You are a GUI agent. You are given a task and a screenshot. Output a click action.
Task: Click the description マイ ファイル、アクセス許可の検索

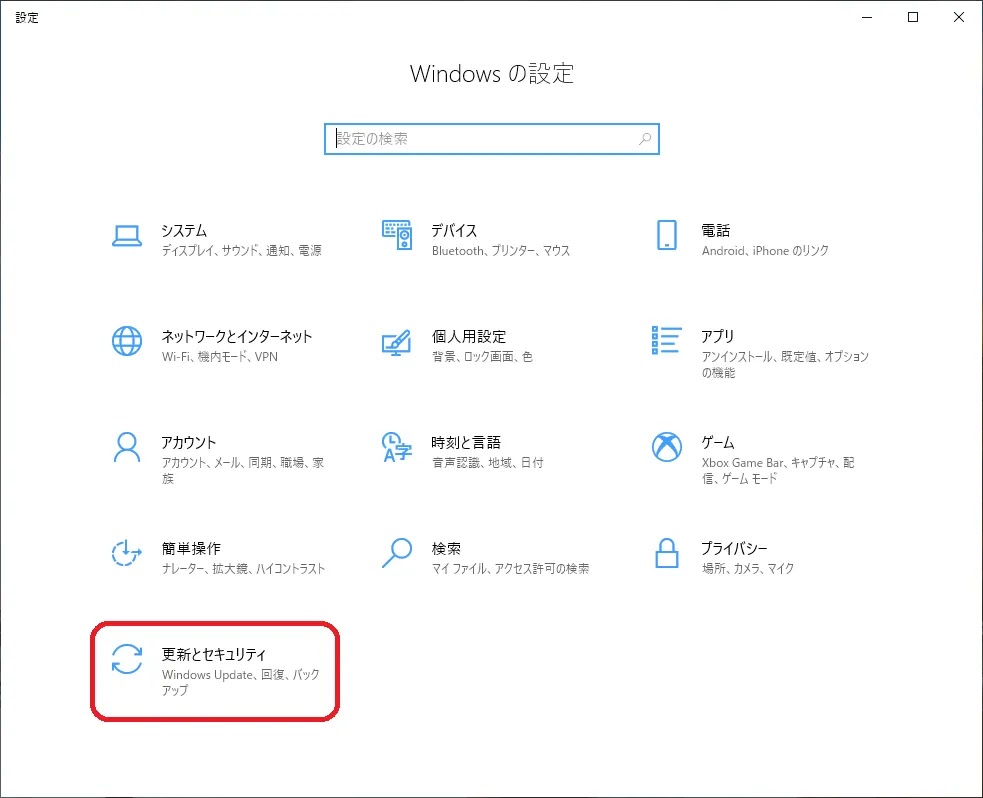click(x=510, y=568)
